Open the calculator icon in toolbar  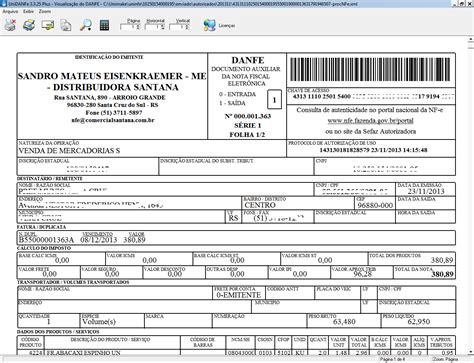point(104,25)
